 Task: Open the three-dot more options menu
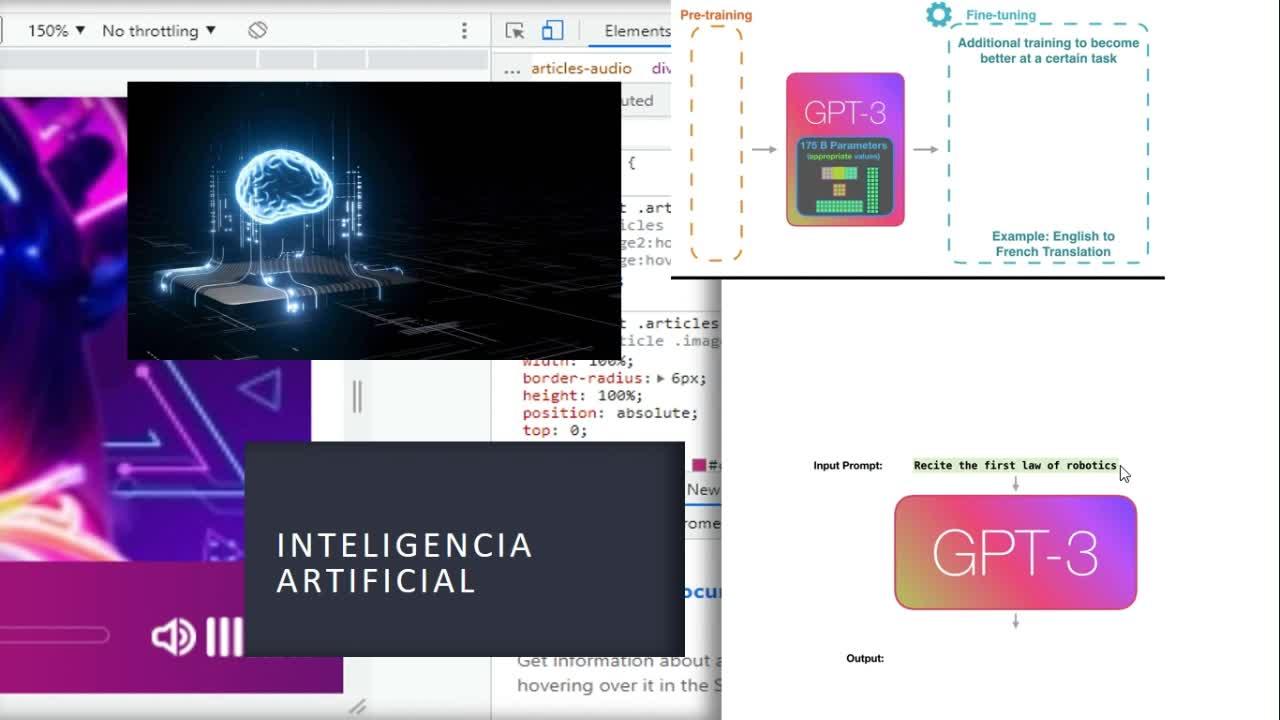coord(464,31)
